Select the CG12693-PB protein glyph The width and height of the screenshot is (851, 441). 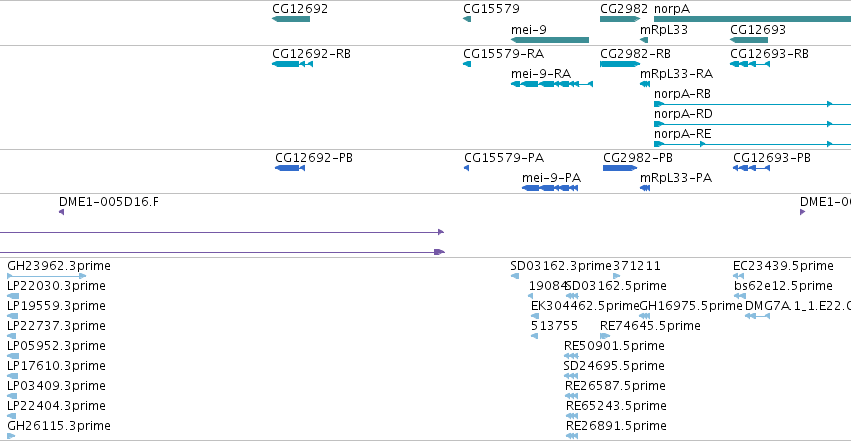751,168
